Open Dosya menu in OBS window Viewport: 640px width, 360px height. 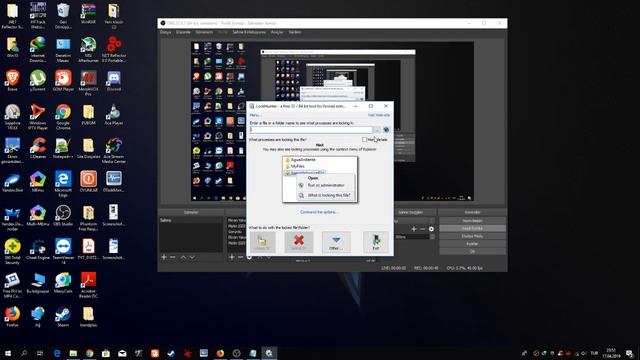165,32
